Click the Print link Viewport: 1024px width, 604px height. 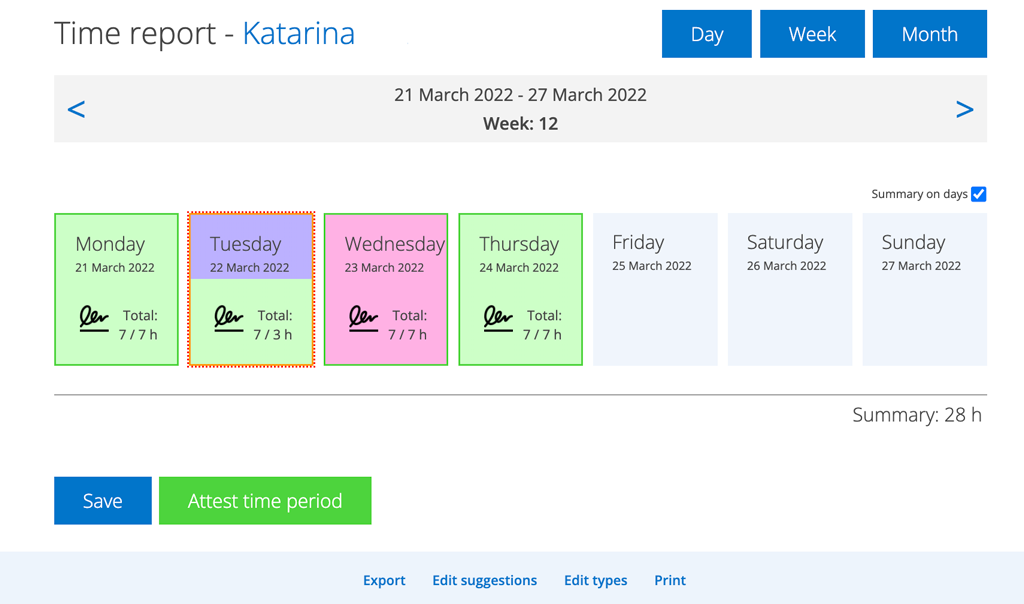pos(670,580)
